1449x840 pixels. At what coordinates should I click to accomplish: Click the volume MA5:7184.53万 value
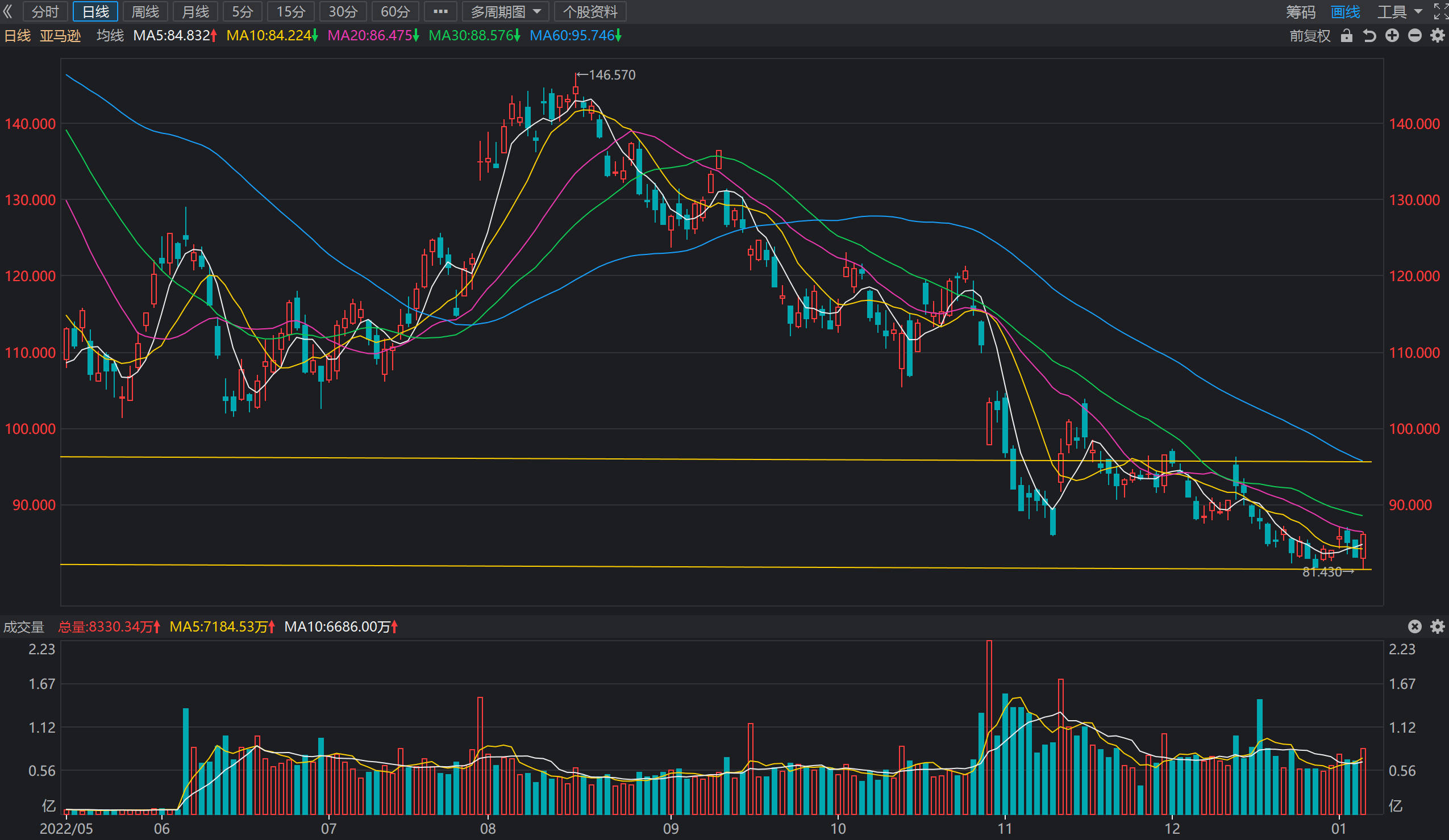coord(223,627)
